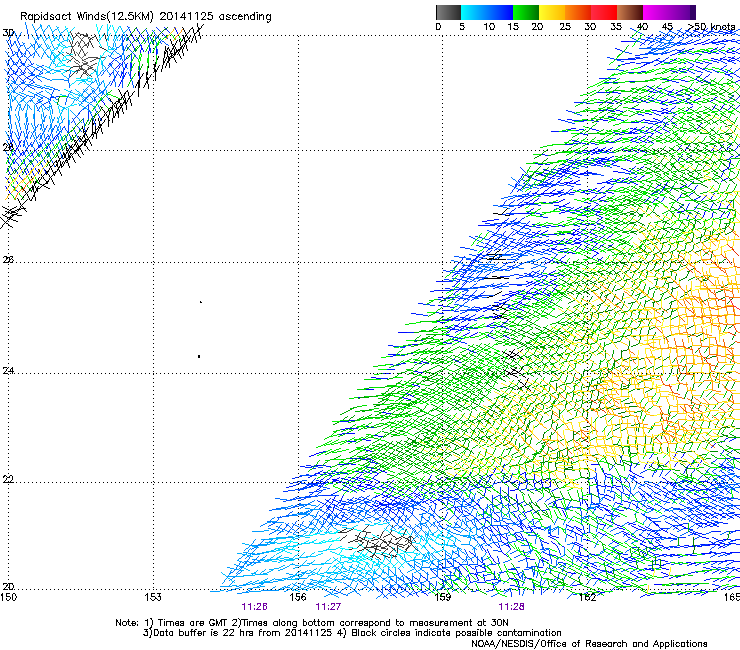Screen dimensions: 740x650
Task: Click the legend tick label '25'
Action: (x=565, y=27)
